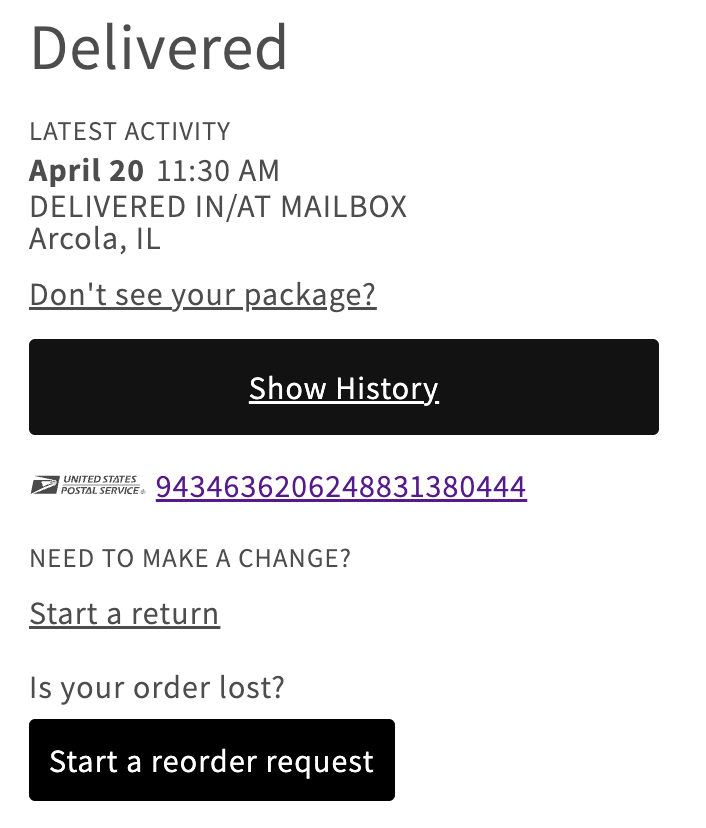The height and width of the screenshot is (828, 706).
Task: Select the LATEST ACTIVITY label
Action: click(x=130, y=131)
